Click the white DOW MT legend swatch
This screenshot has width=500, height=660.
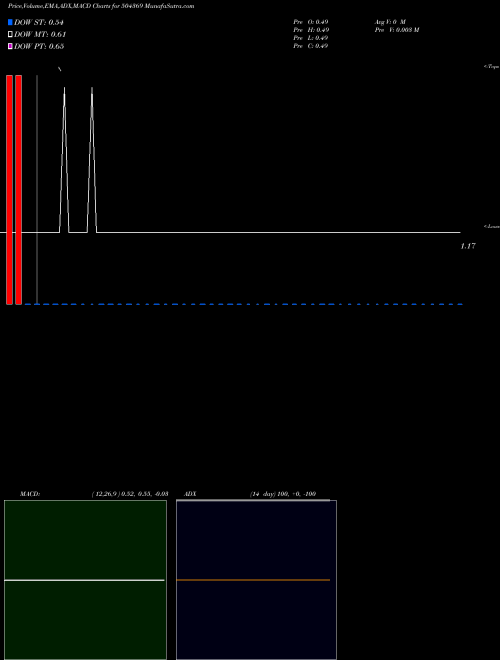click(10, 35)
